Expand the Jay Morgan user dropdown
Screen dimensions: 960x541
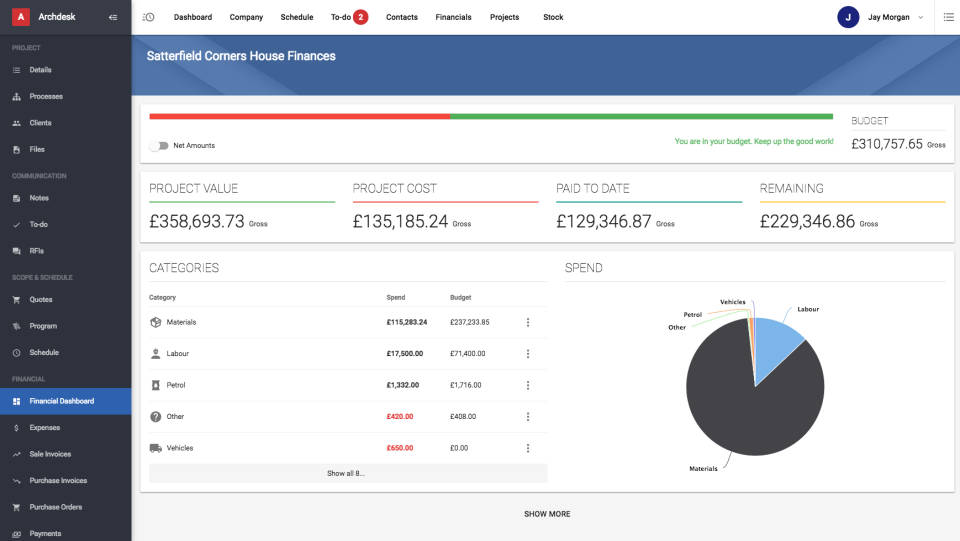point(920,17)
